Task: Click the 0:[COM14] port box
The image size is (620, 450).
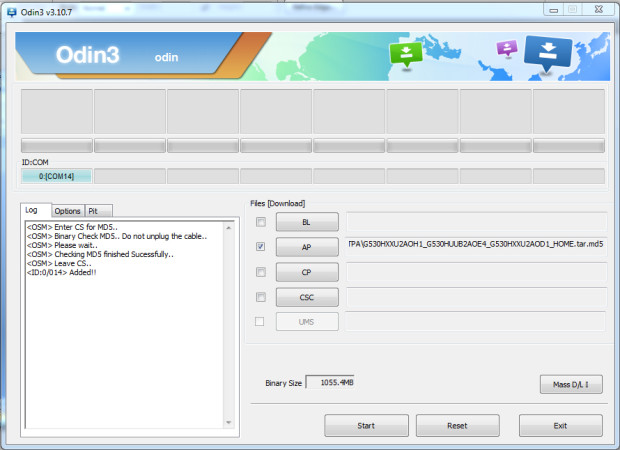Action: (x=57, y=176)
